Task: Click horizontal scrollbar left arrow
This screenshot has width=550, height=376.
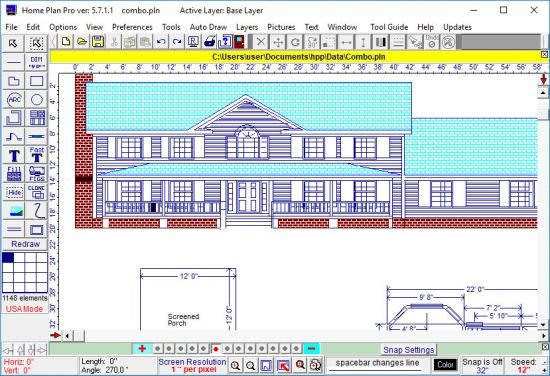Action: tap(67, 336)
